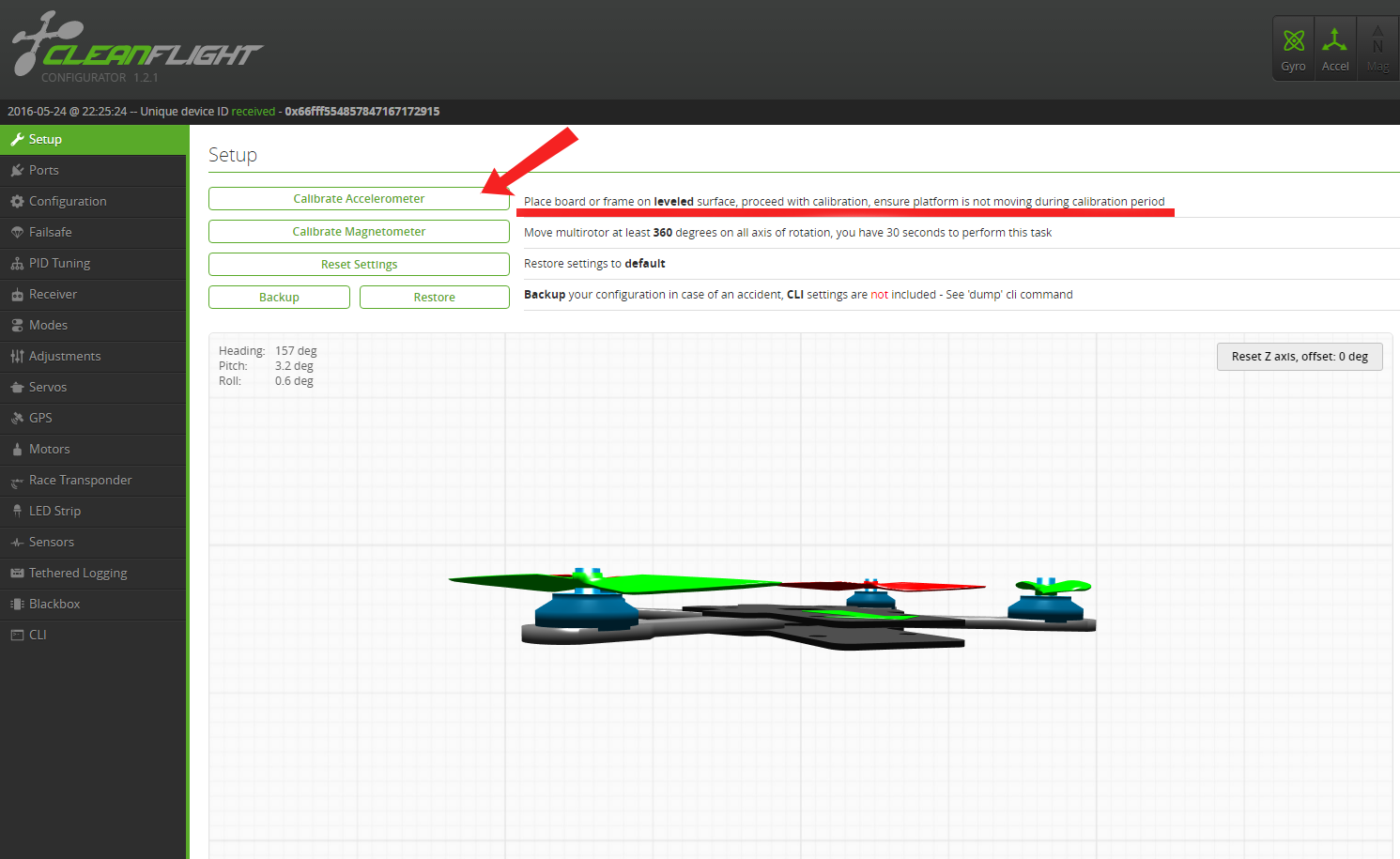Go to the Receiver tab

[93, 294]
